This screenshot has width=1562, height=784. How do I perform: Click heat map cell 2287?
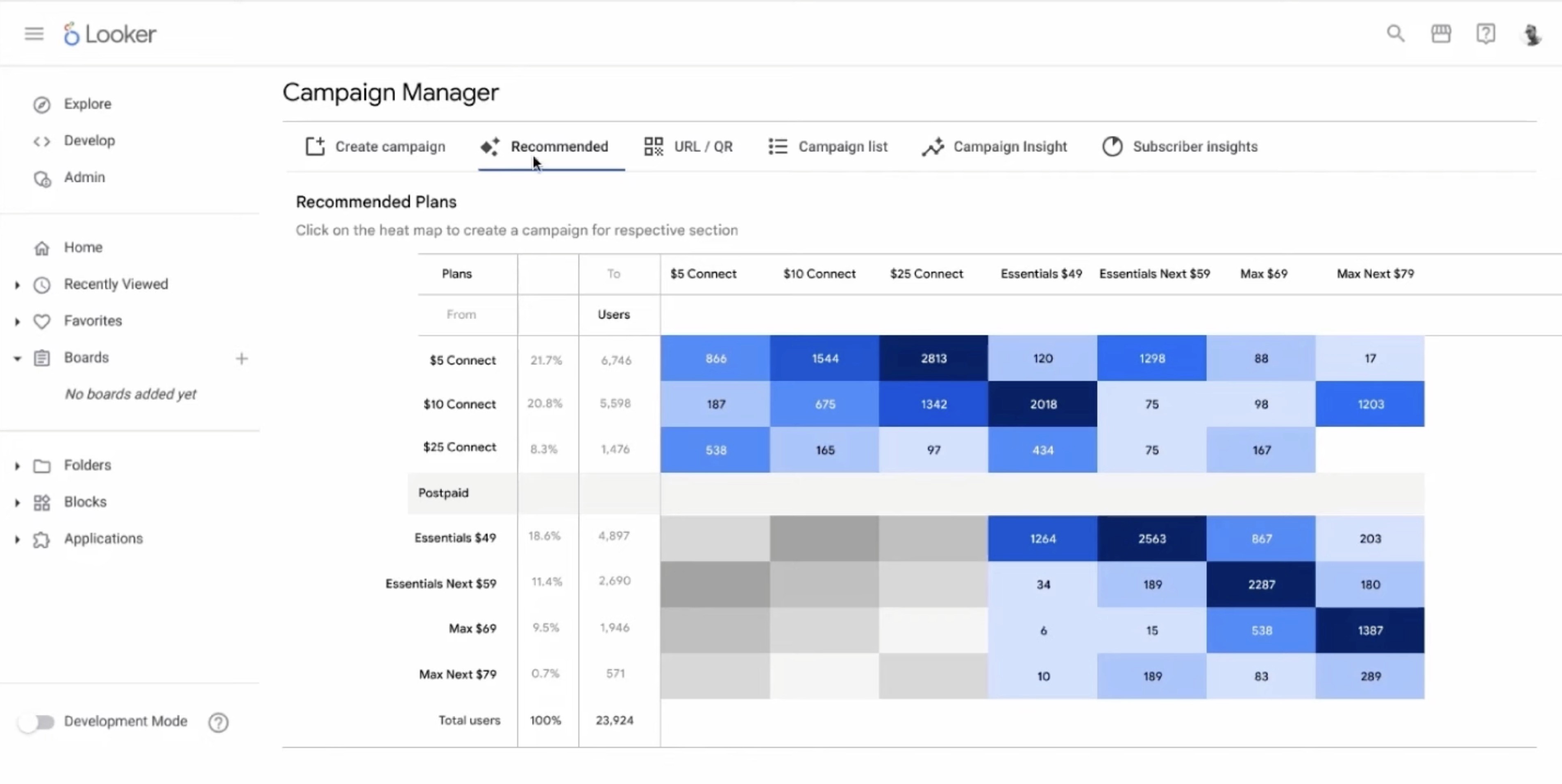1261,585
